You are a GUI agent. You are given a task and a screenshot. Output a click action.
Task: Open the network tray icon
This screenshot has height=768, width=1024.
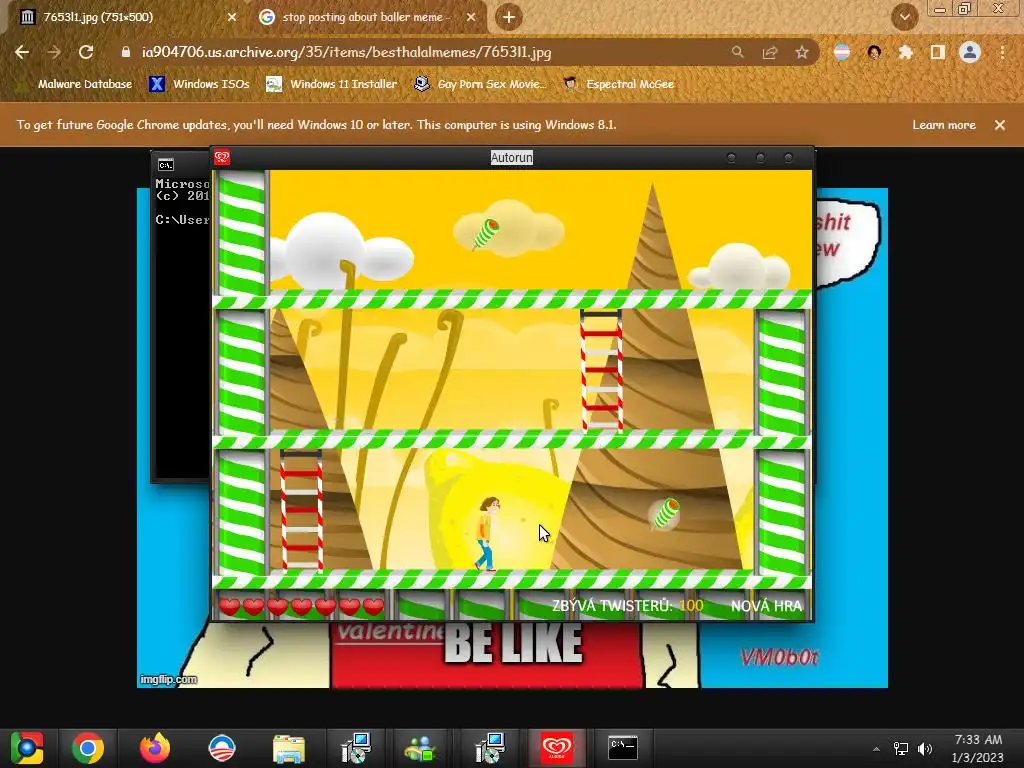coord(901,749)
